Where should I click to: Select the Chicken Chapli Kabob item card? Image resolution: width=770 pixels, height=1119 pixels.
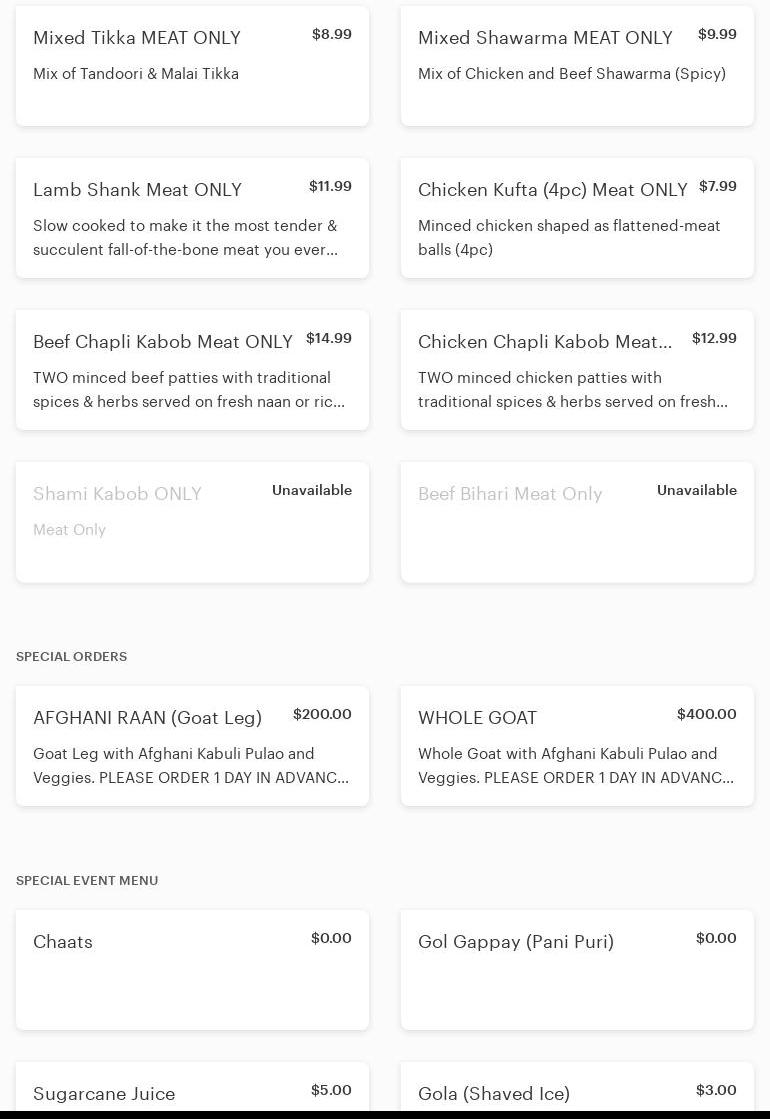coord(545,342)
